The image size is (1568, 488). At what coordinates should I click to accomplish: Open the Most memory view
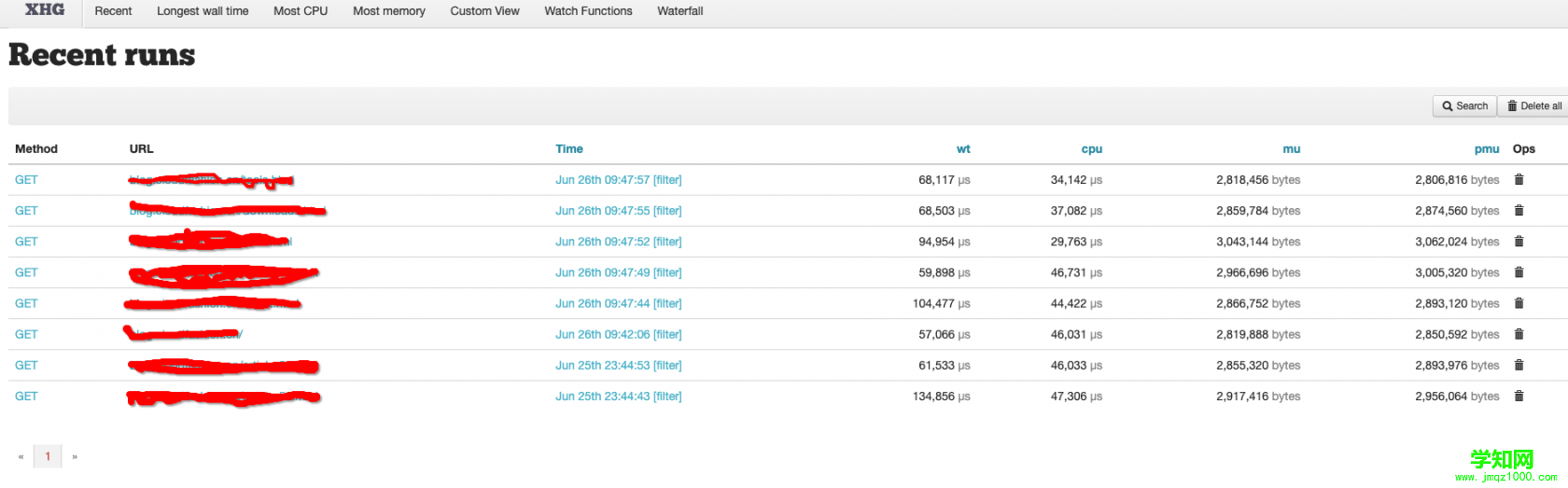(389, 11)
